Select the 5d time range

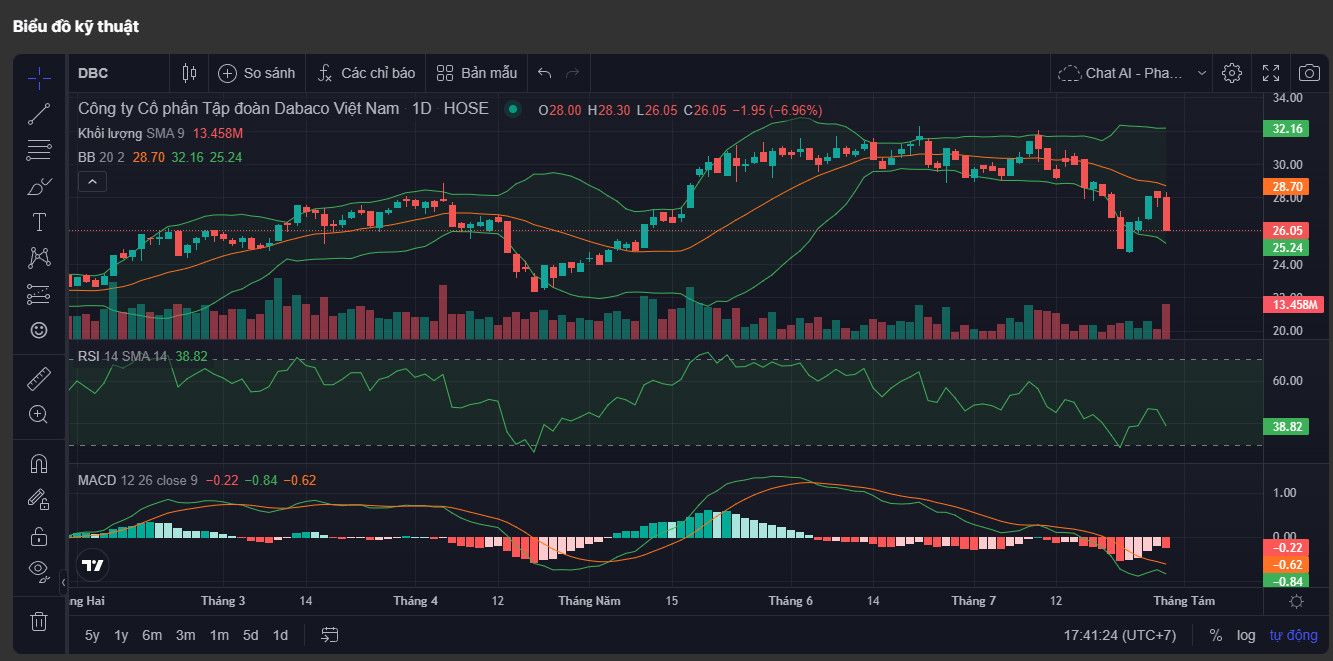pyautogui.click(x=250, y=635)
